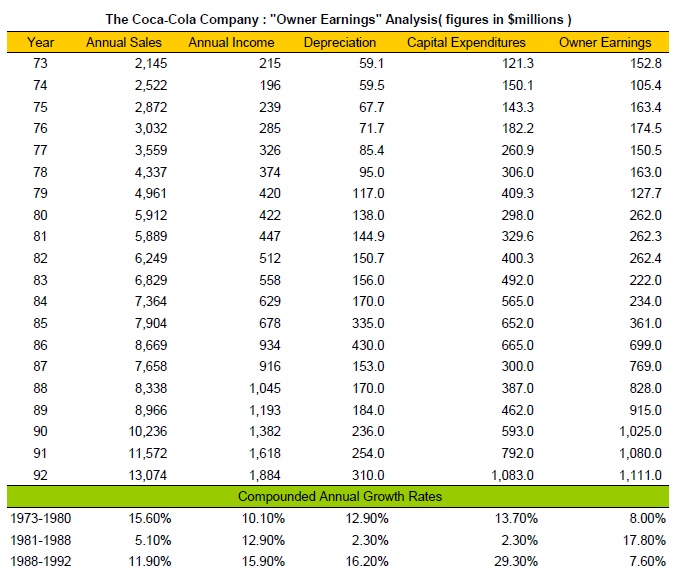This screenshot has width=677, height=583.
Task: Select depreciation value 150.7
Action: tap(368, 258)
